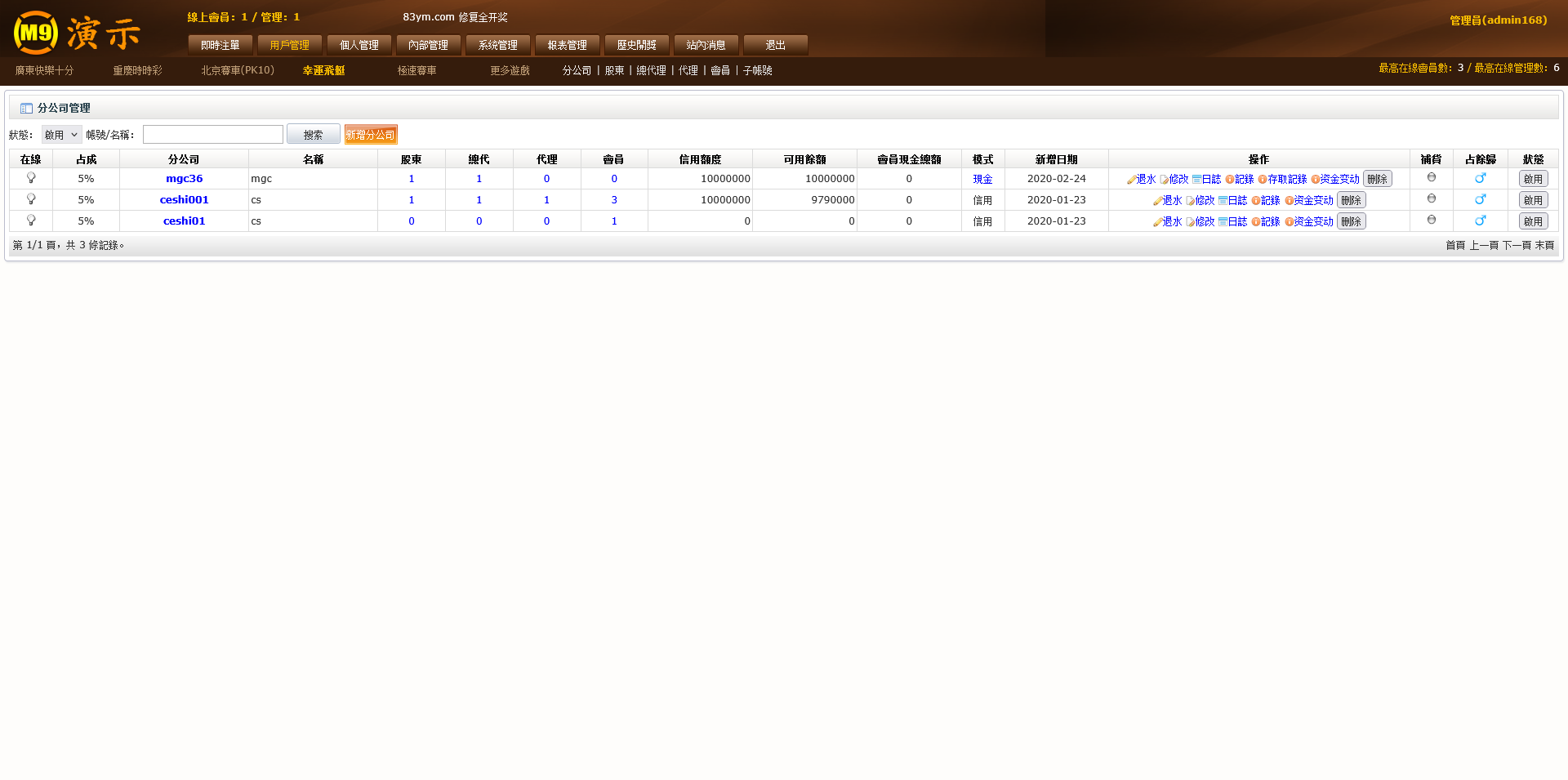Toggle the 補貨 radio circle for mgc36

[1431, 177]
